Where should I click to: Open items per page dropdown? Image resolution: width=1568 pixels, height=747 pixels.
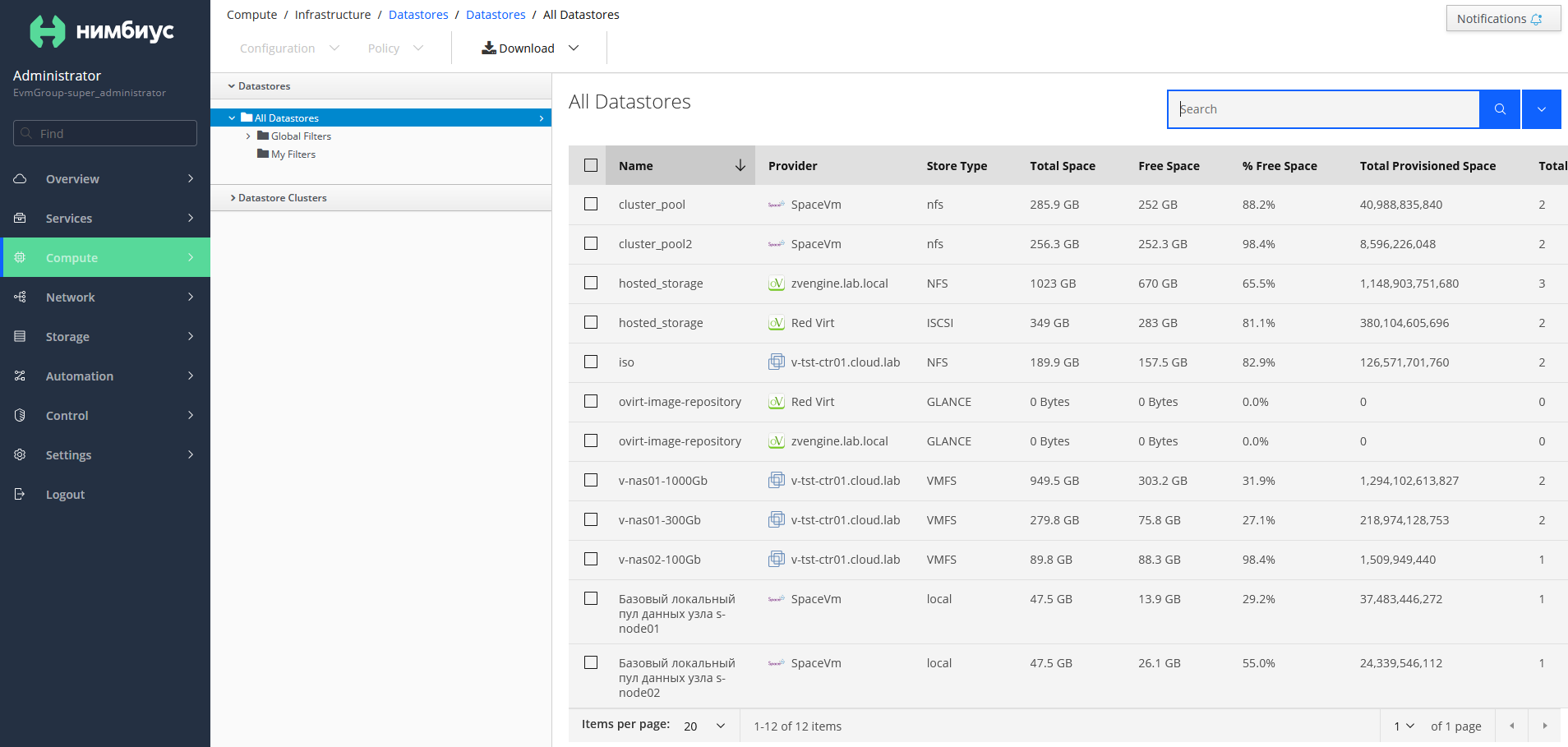pyautogui.click(x=705, y=726)
